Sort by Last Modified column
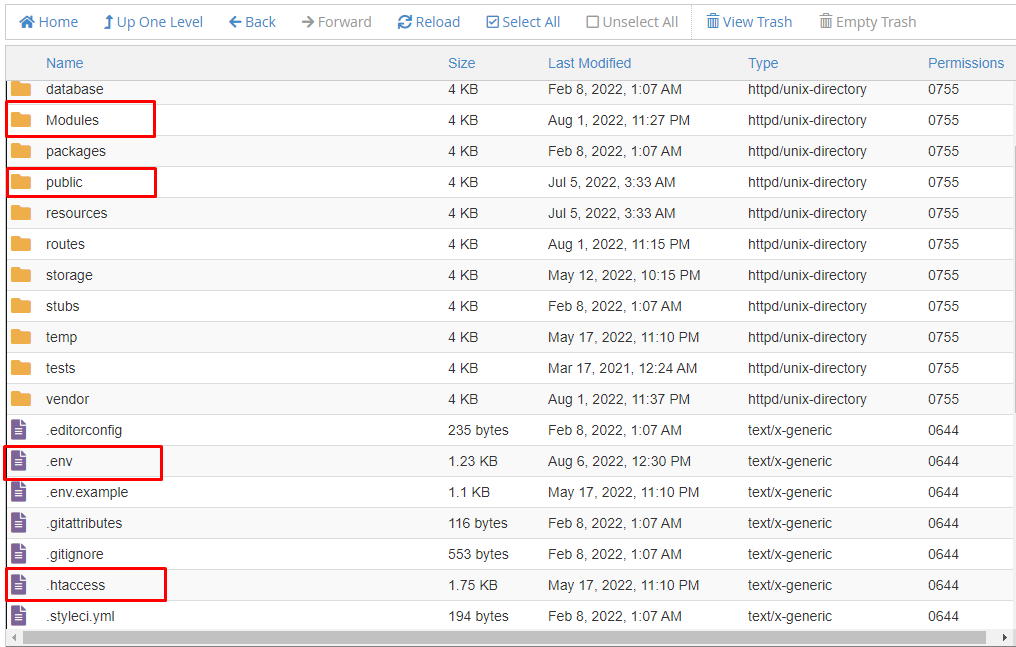This screenshot has height=647, width=1016. 589,63
